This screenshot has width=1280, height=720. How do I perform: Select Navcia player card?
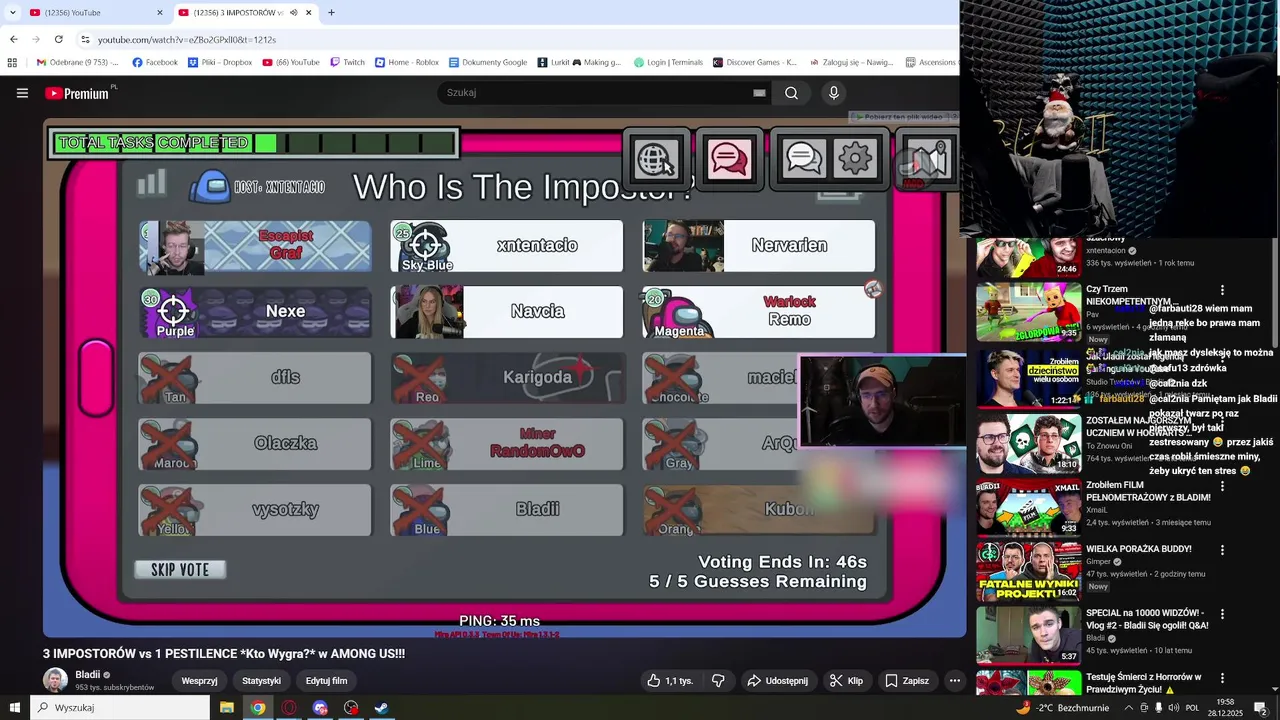point(507,312)
